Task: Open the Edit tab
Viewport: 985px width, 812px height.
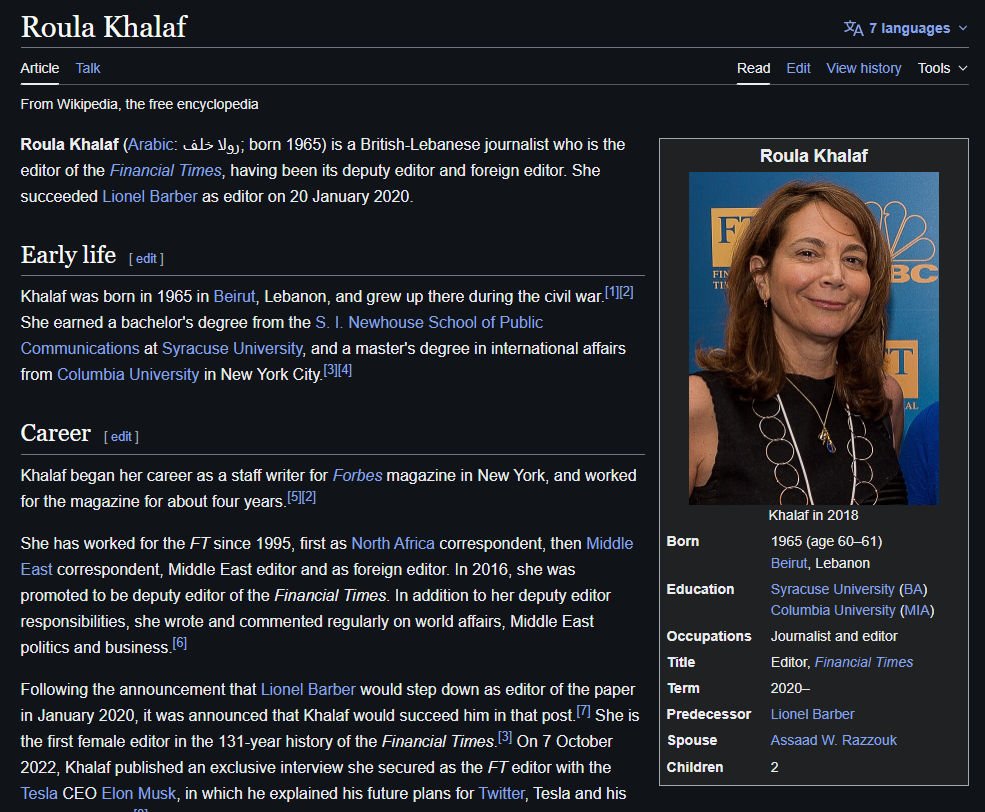Action: [x=798, y=68]
